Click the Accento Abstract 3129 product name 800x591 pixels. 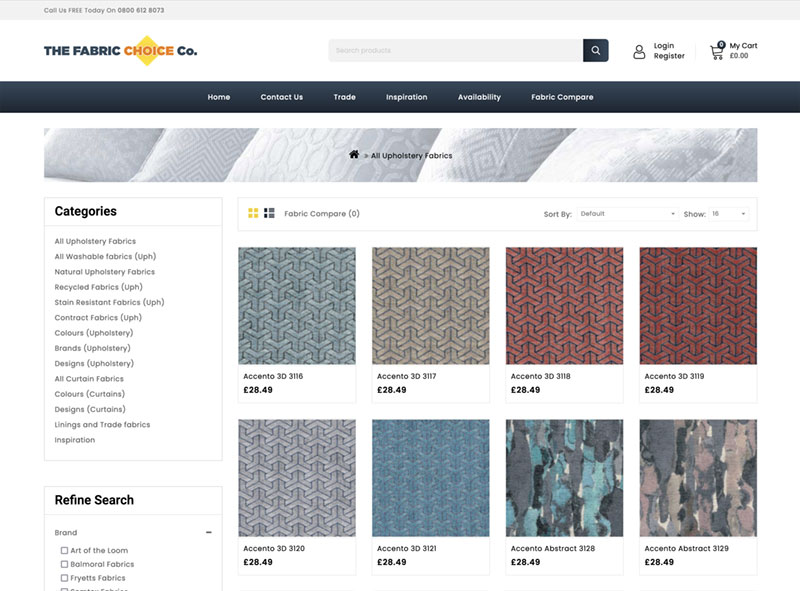686,548
